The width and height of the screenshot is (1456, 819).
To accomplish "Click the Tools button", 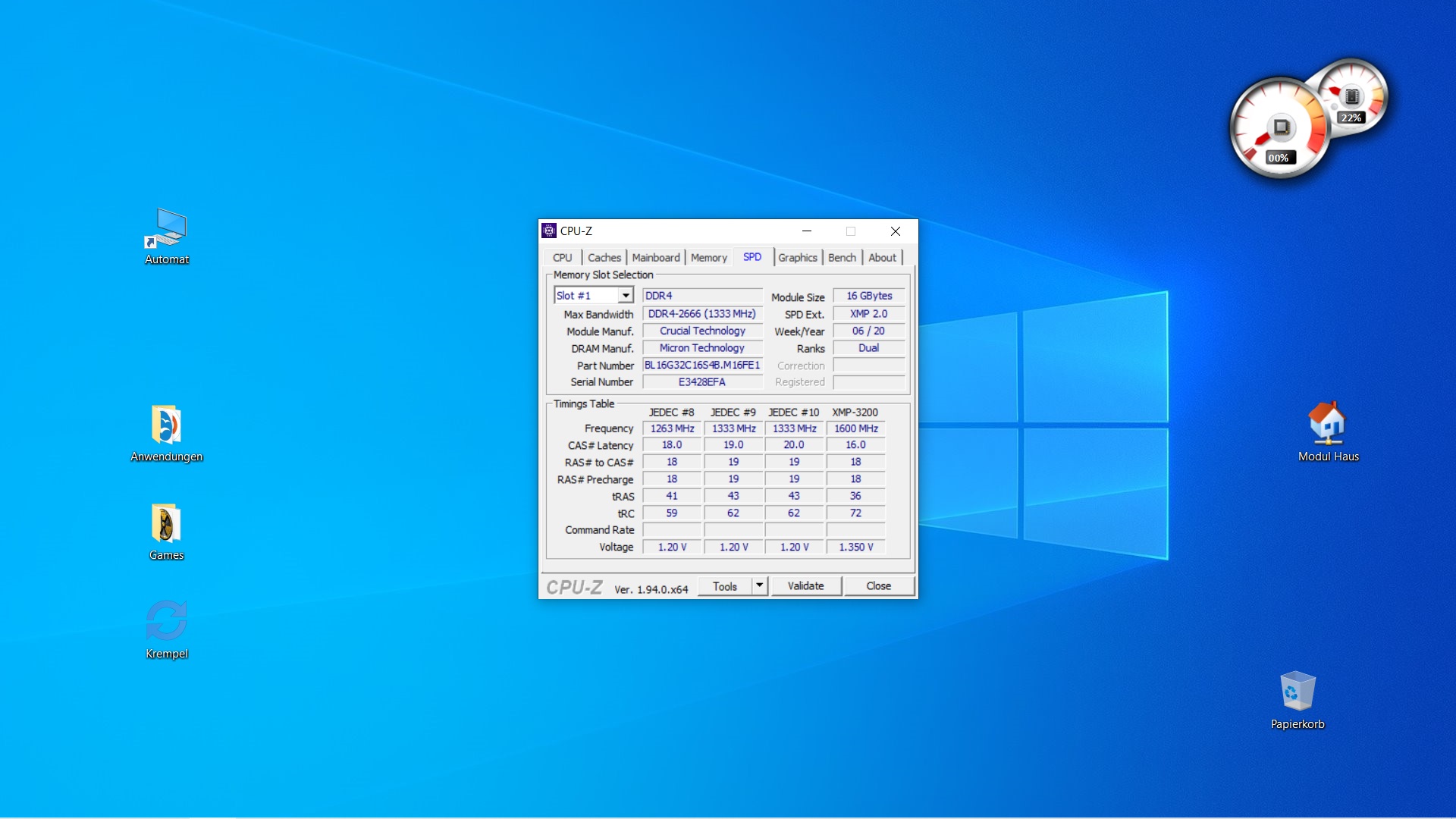I will coord(724,586).
